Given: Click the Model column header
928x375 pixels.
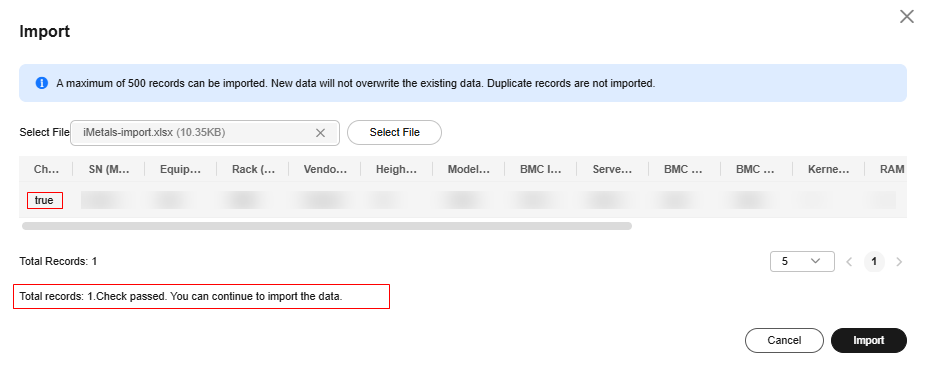Looking at the screenshot, I should point(469,169).
